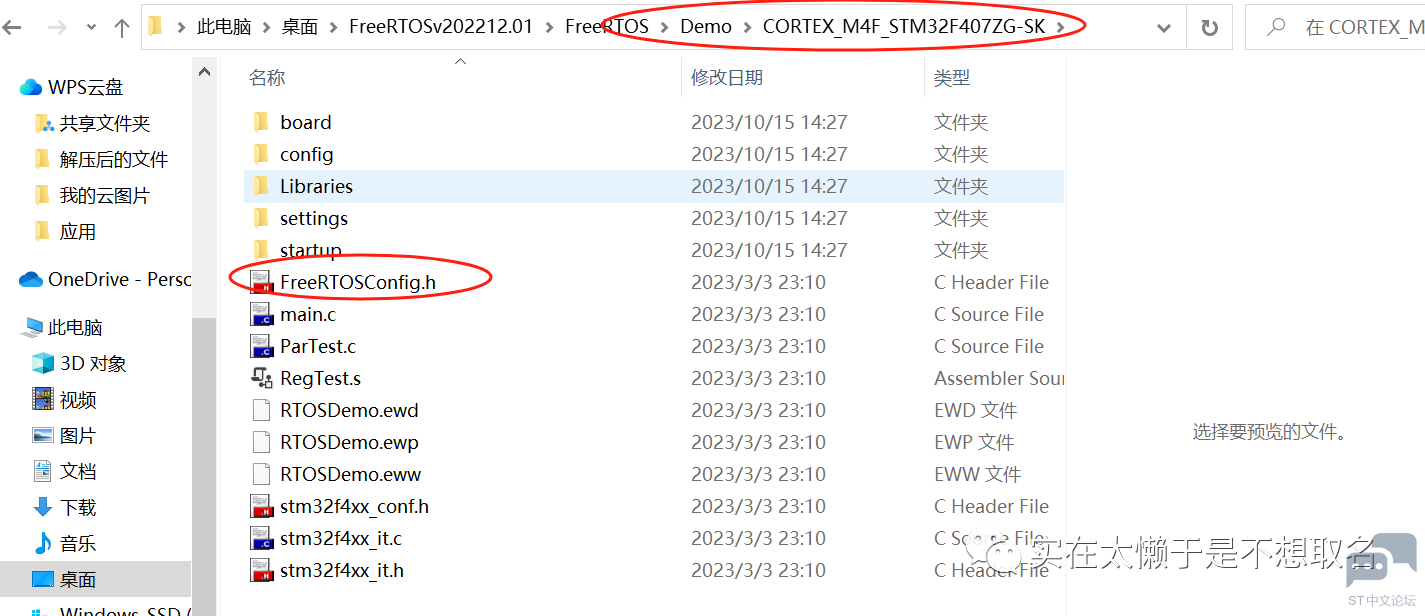Open 文档 in the navigation pane
1425x616 pixels.
pos(78,471)
